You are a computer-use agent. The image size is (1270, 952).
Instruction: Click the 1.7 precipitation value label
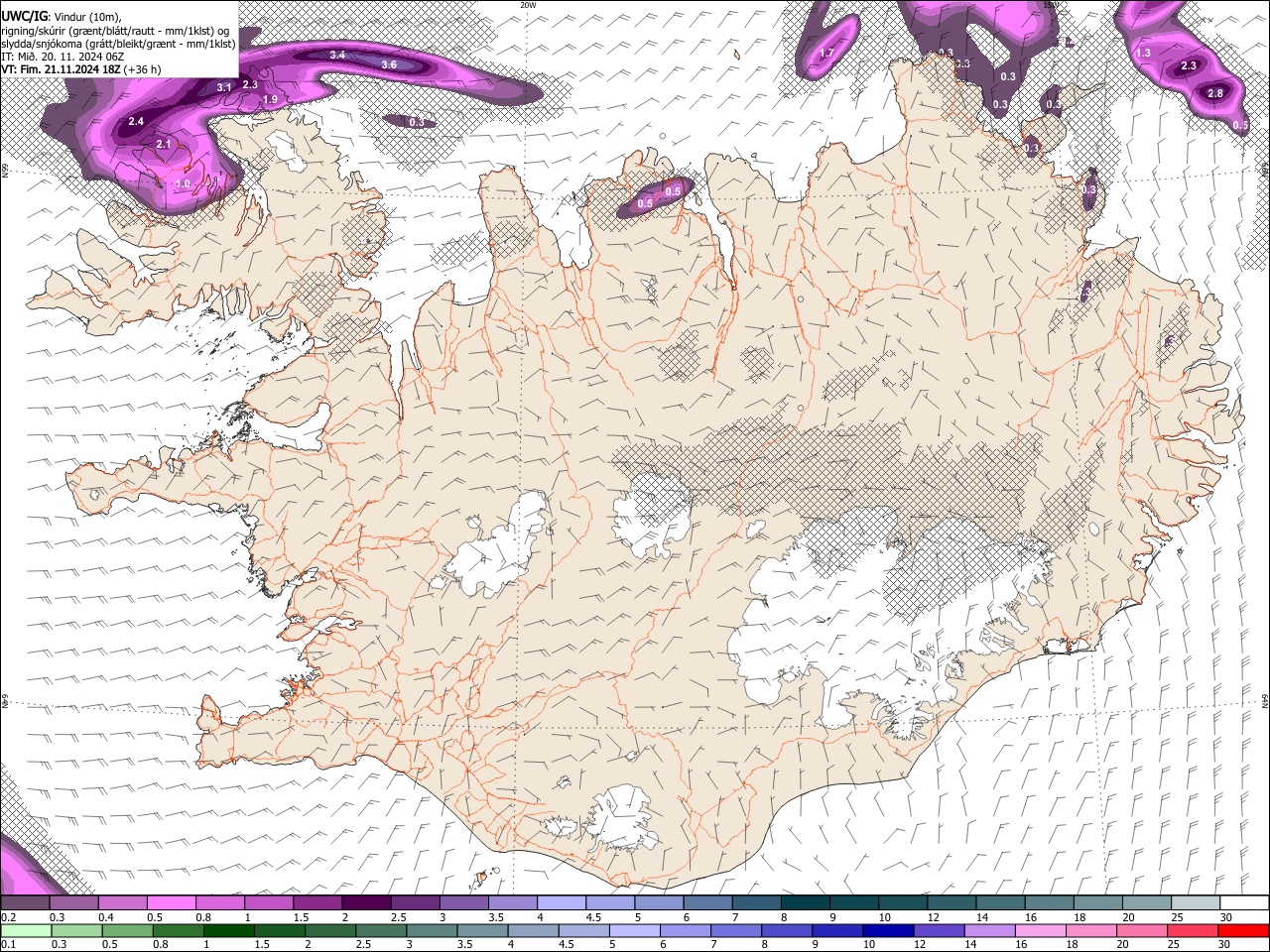pos(826,53)
